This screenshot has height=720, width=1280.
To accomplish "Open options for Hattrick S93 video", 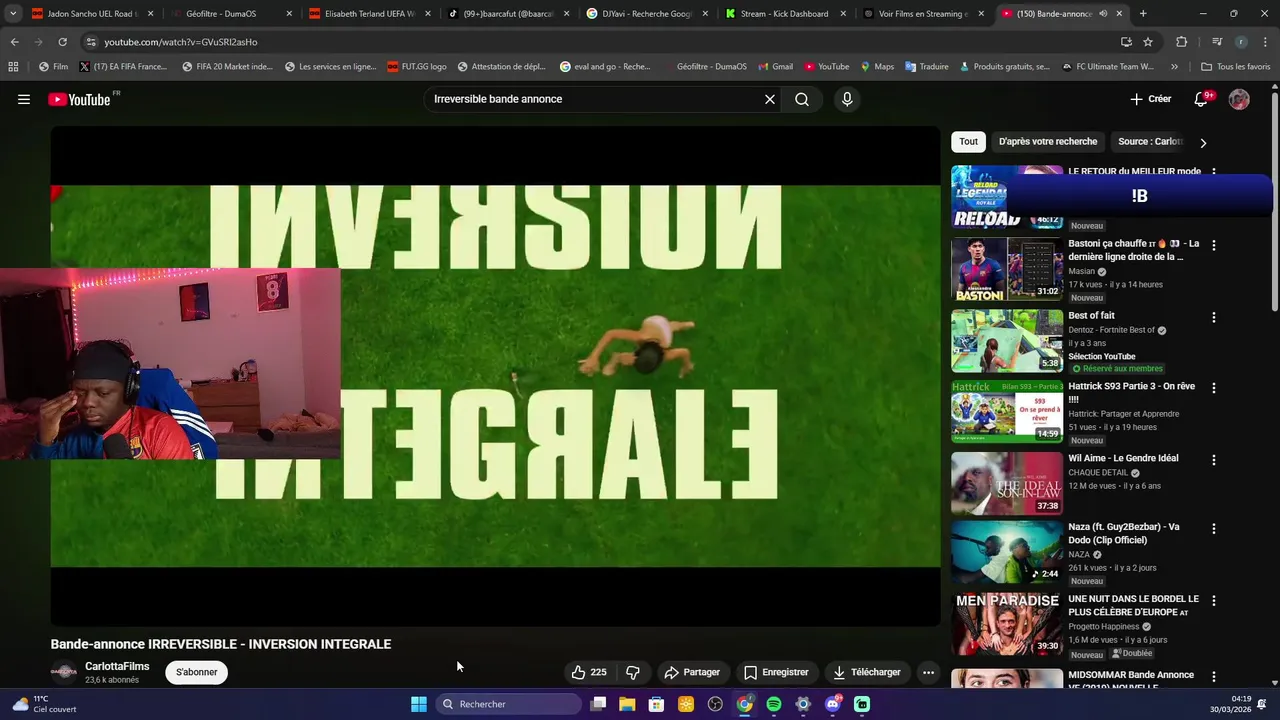I will coord(1214,388).
